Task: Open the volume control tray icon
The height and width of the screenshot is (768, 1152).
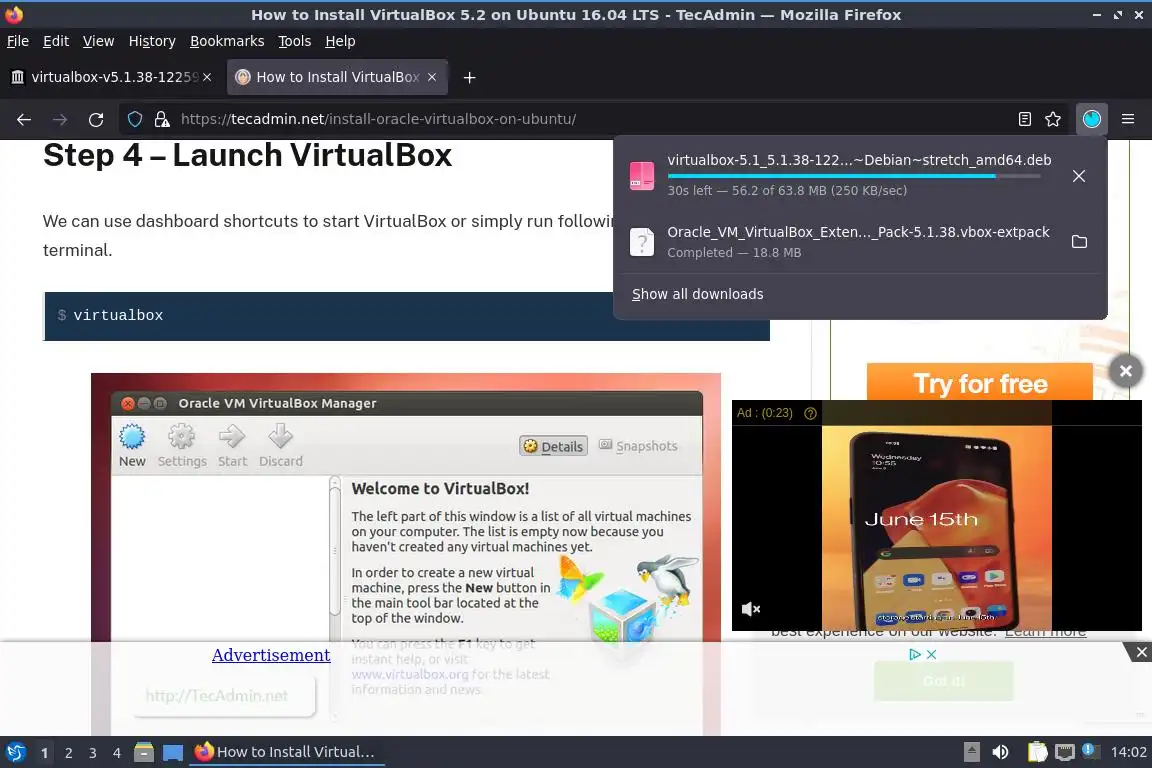Action: [x=1000, y=752]
